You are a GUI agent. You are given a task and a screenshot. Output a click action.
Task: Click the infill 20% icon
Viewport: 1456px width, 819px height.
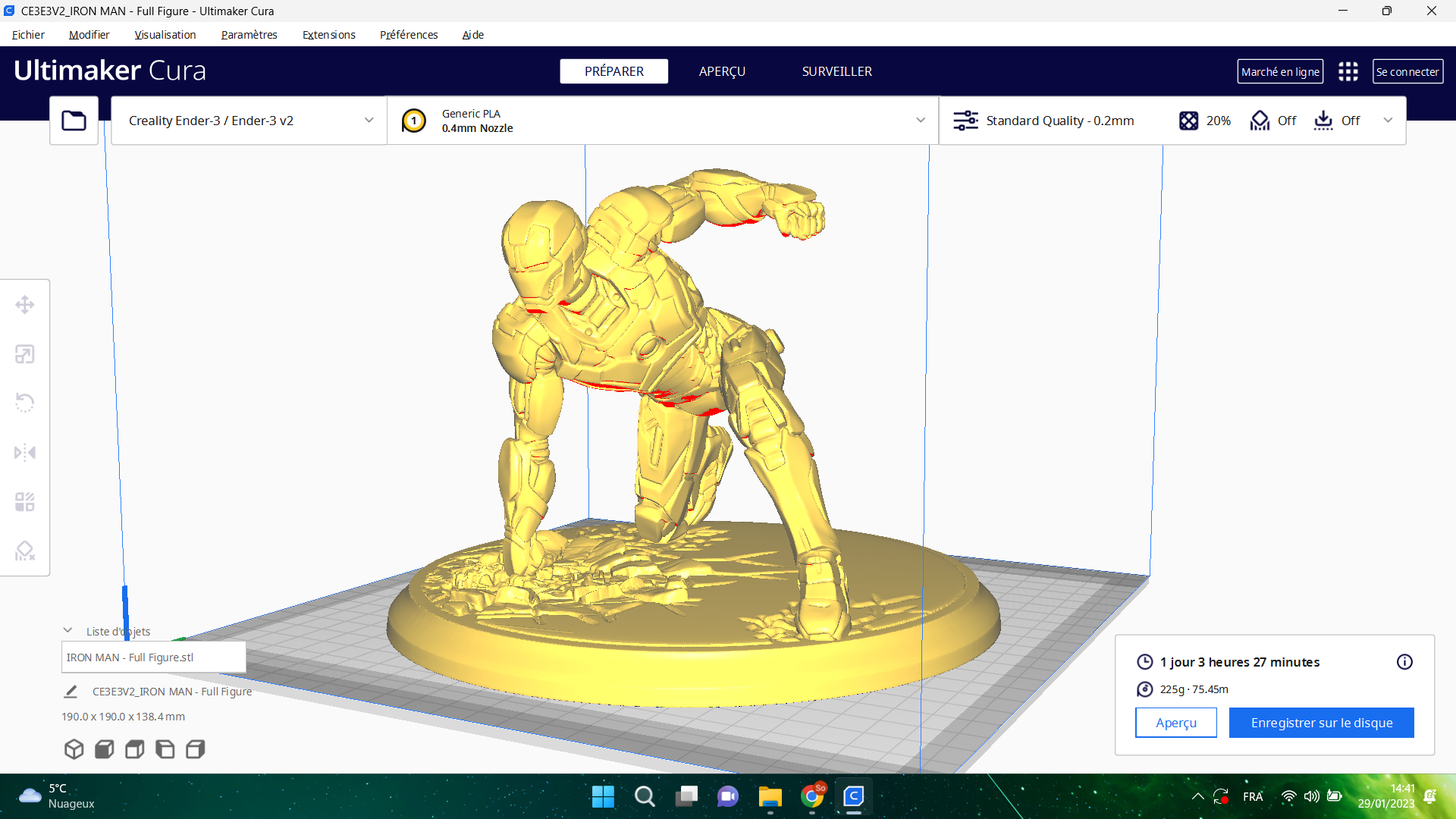click(1188, 121)
